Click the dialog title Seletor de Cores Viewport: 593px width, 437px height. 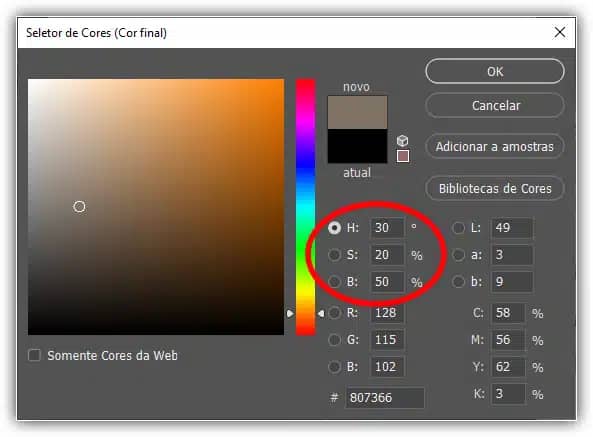96,33
